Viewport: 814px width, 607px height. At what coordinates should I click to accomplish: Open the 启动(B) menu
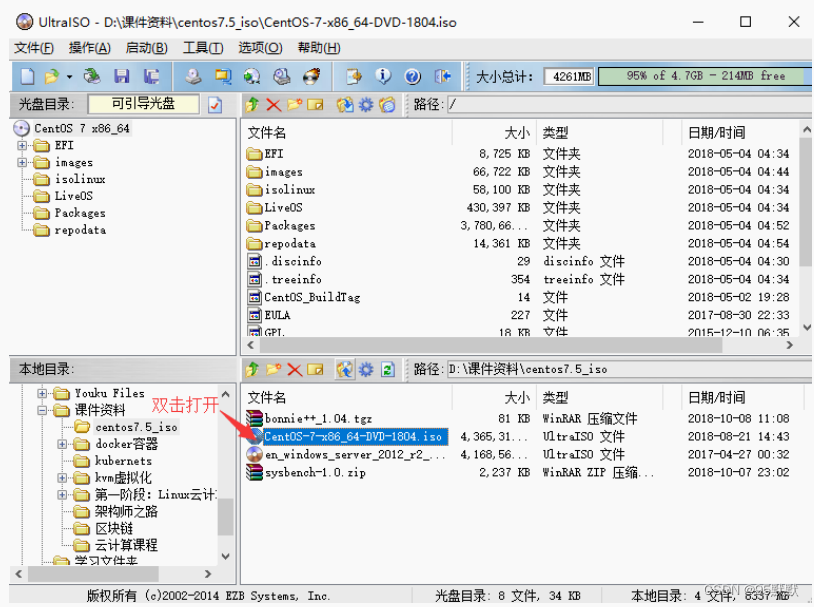(146, 48)
